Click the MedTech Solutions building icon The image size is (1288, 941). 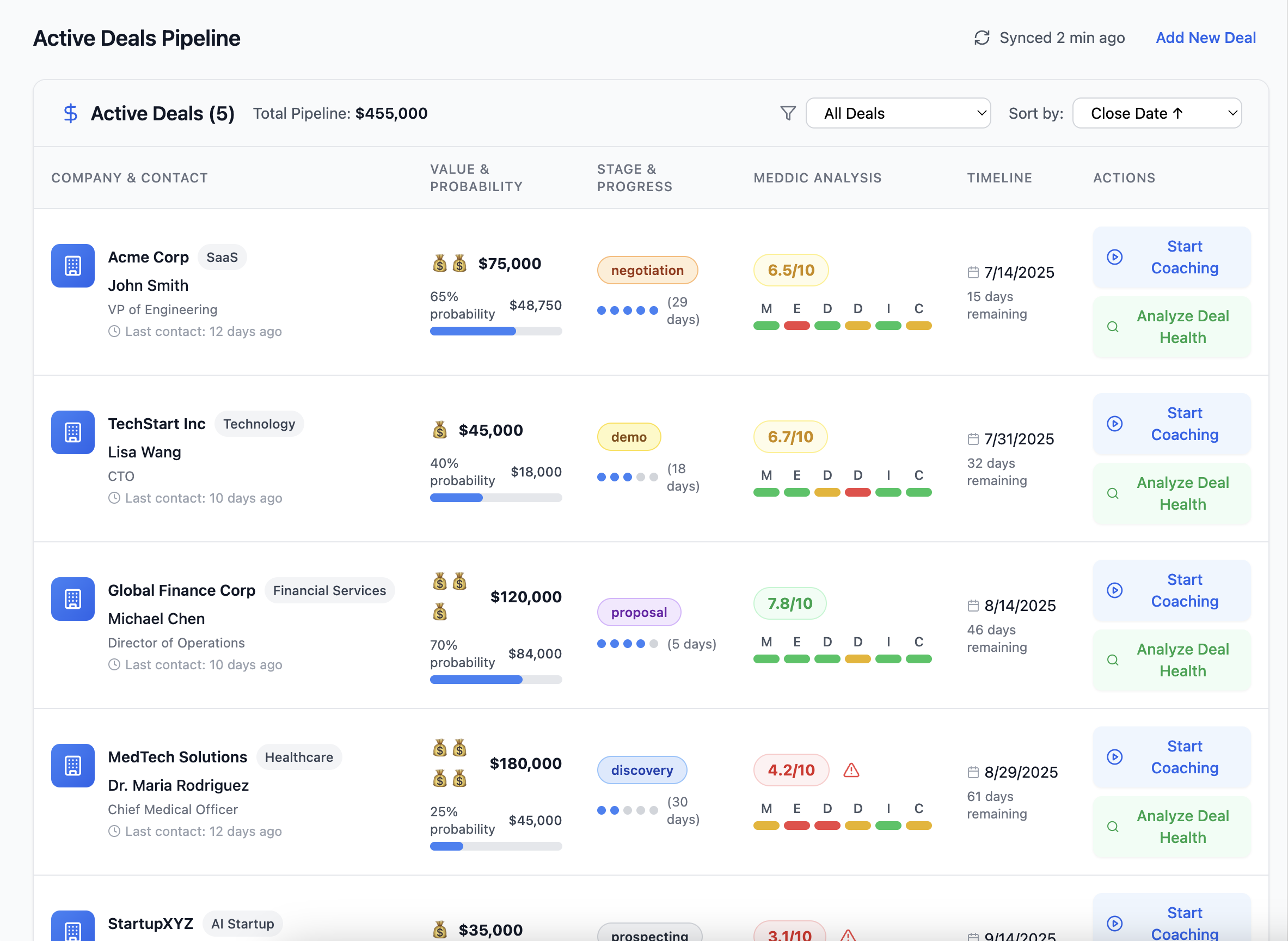[x=73, y=765]
